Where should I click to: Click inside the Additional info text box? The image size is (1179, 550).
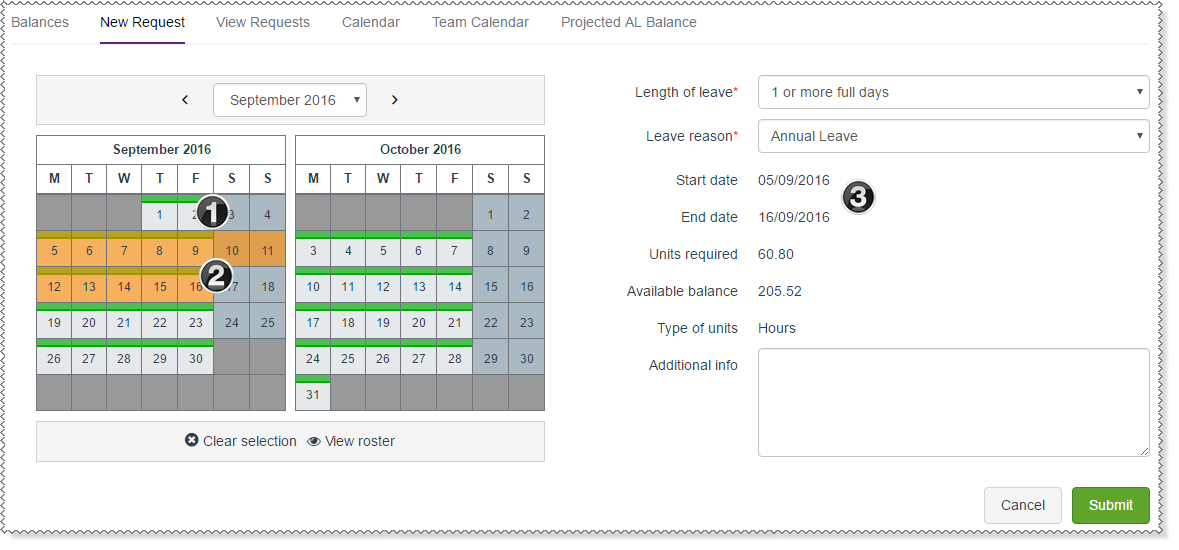953,402
